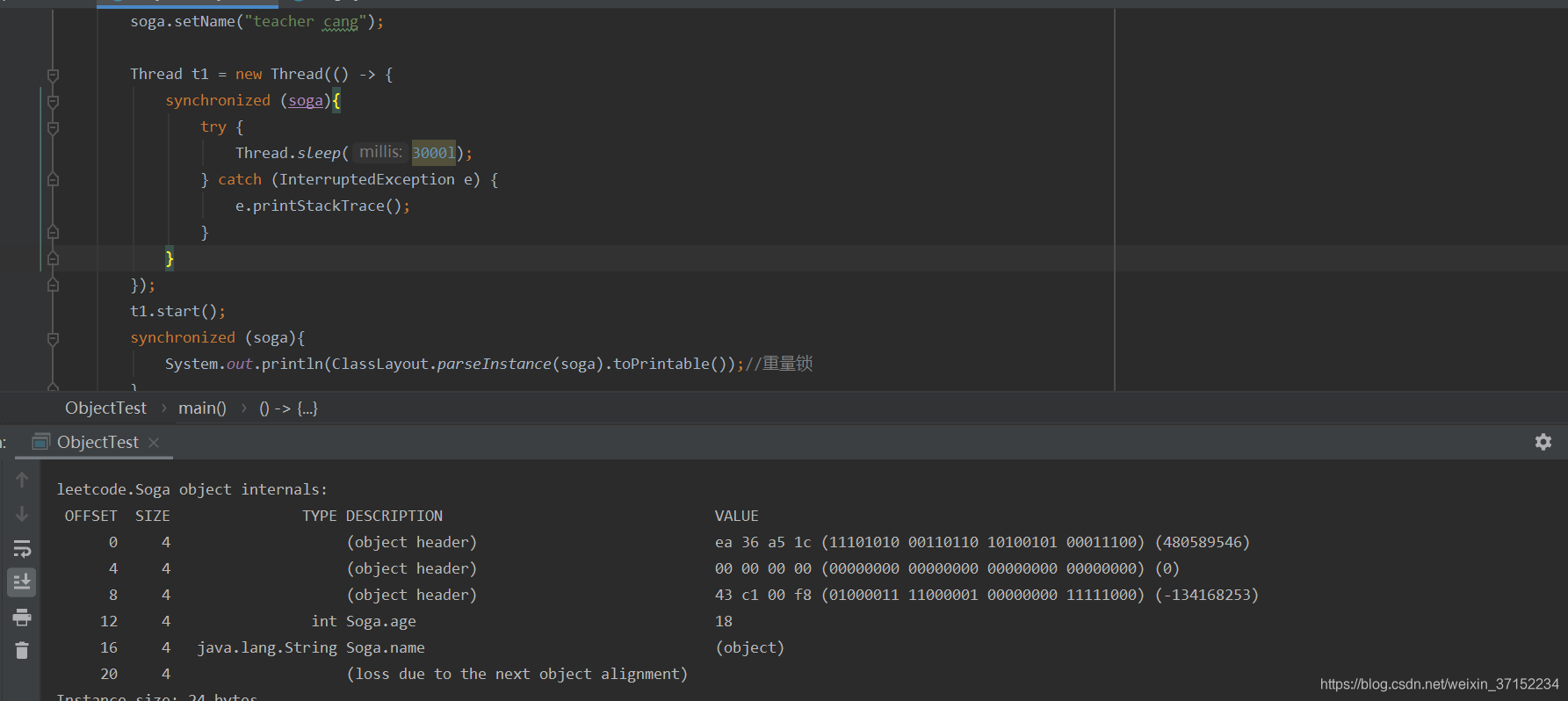The width and height of the screenshot is (1568, 701).
Task: Click value ea 36 a5 1c in output
Action: tap(763, 542)
